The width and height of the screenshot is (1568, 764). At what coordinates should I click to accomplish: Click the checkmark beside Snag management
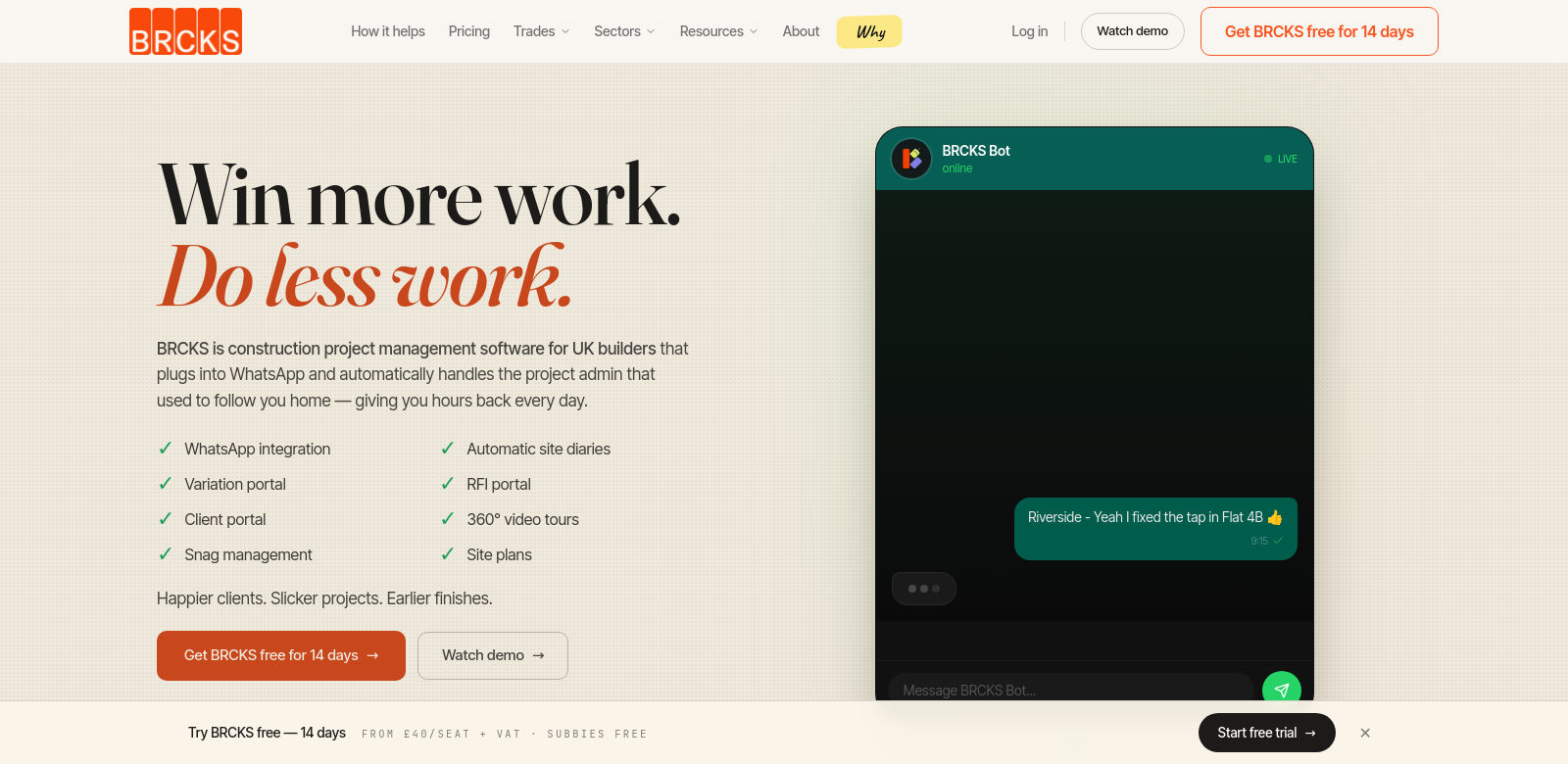[x=166, y=553]
